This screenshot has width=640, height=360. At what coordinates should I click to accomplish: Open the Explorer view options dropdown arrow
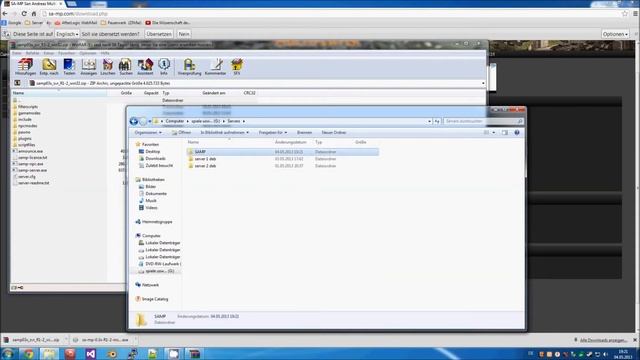click(x=493, y=133)
